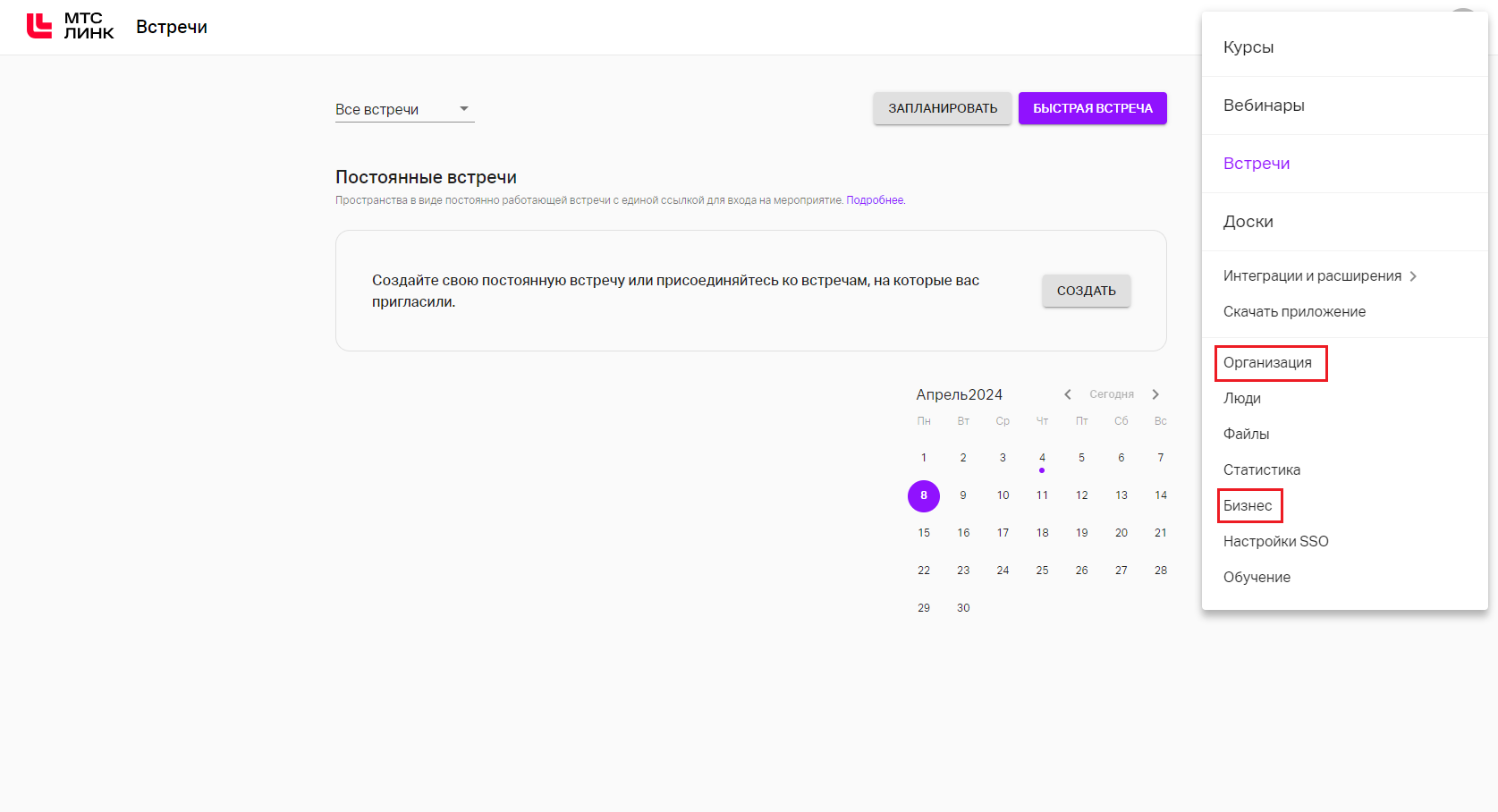Select date 29 in calendar
The height and width of the screenshot is (812, 1498).
[x=924, y=608]
